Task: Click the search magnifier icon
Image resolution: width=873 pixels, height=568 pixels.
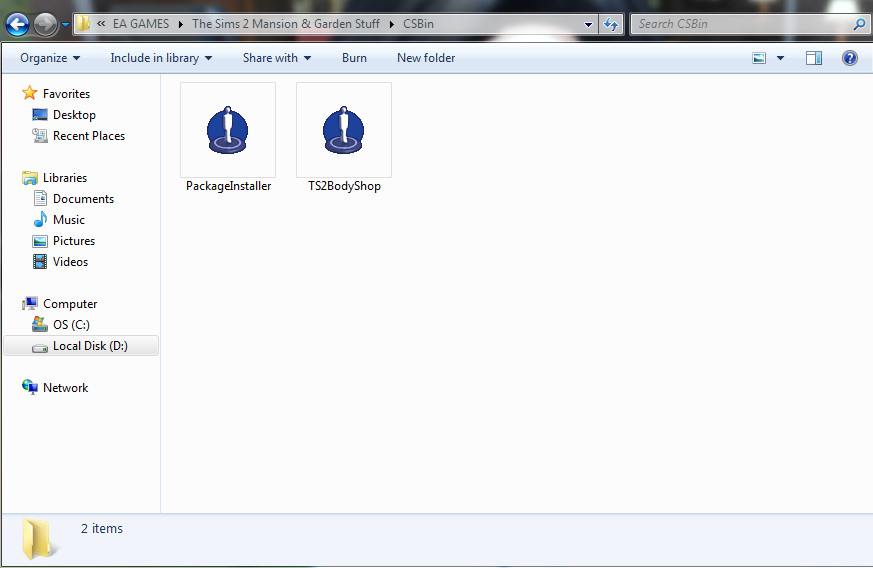Action: (x=860, y=24)
